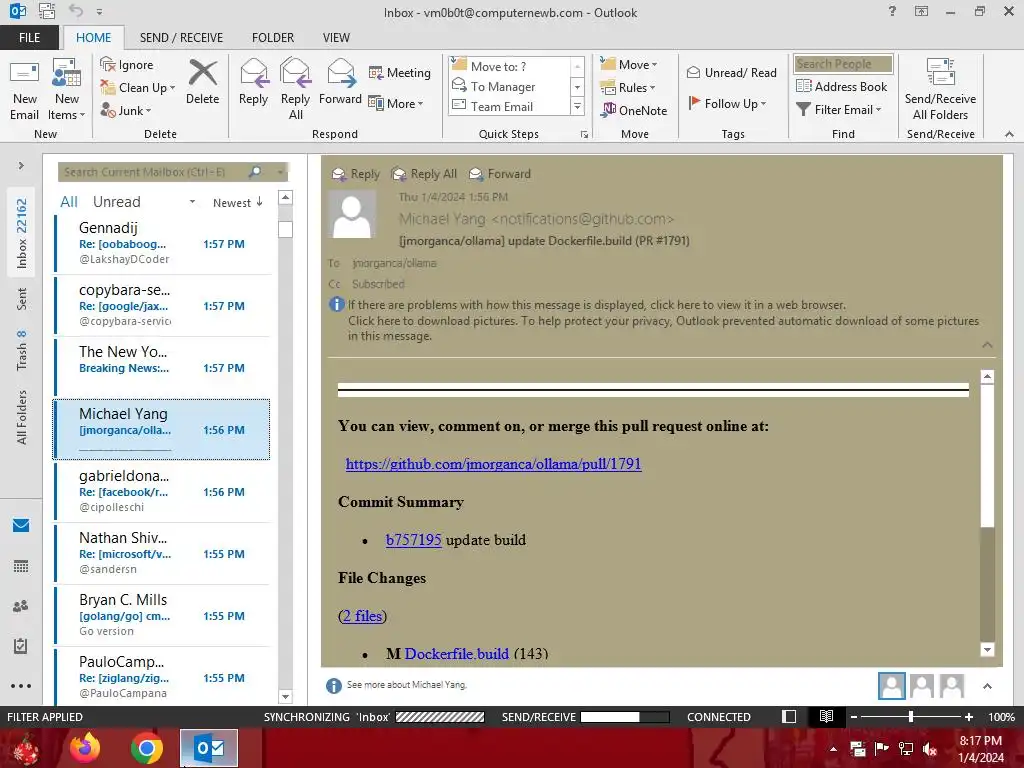Open the Quick Steps dialog launcher
1024x768 pixels.
(584, 135)
